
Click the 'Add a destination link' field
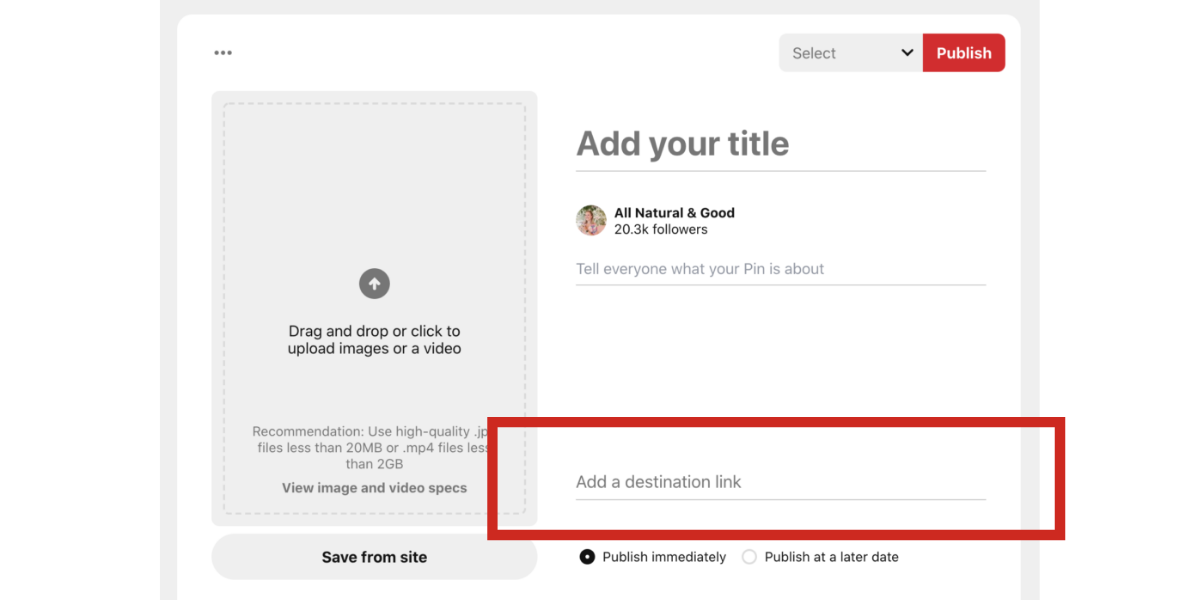click(x=780, y=482)
